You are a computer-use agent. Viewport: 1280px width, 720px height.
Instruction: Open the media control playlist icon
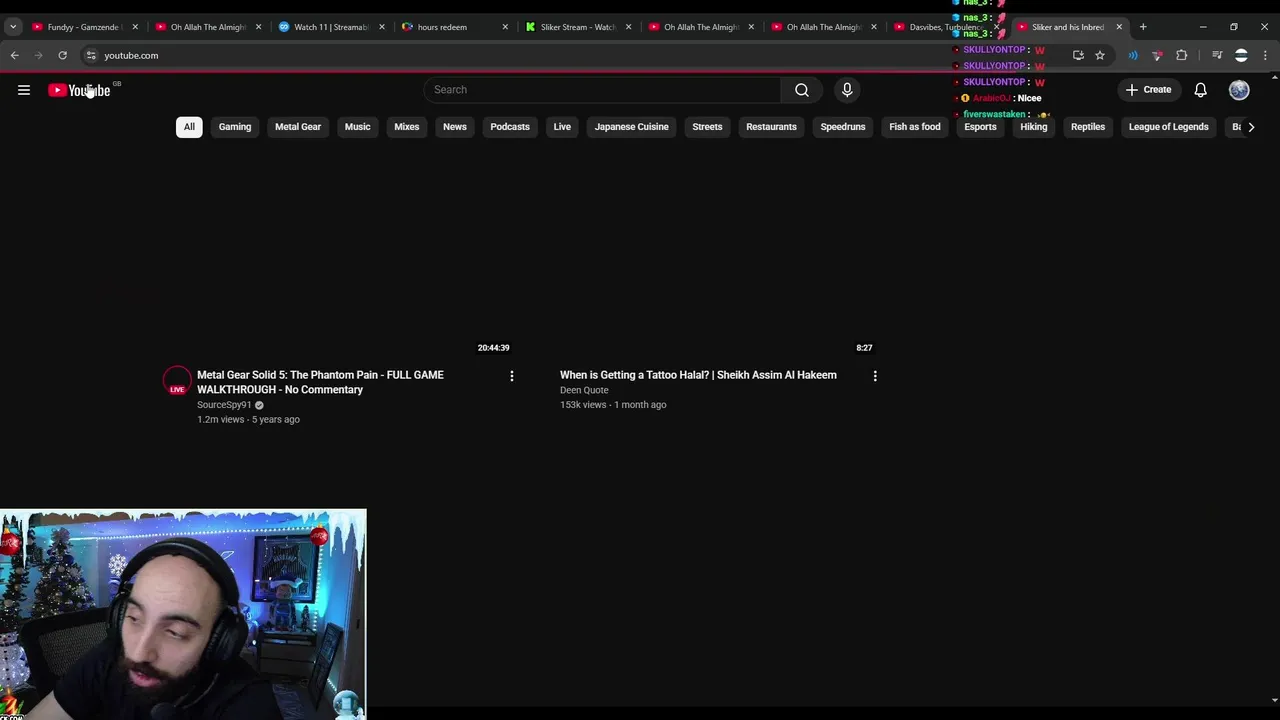click(x=1217, y=55)
